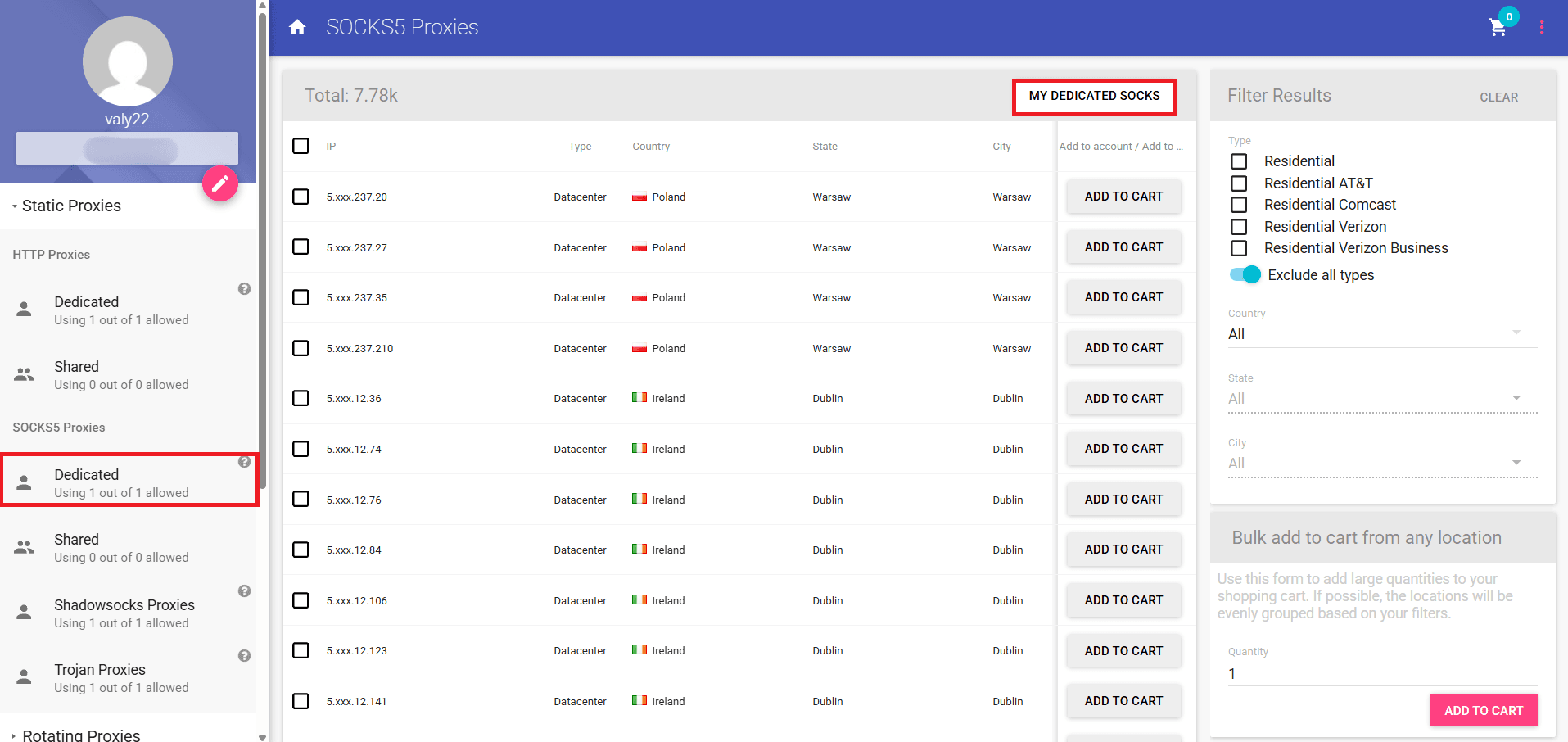
Task: Click help icon beside Trojan Proxies
Action: (244, 656)
